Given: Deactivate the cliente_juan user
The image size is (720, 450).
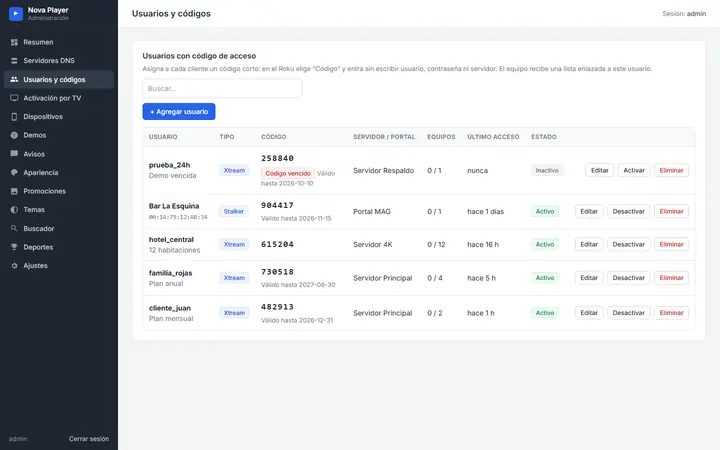Looking at the screenshot, I should click(629, 313).
